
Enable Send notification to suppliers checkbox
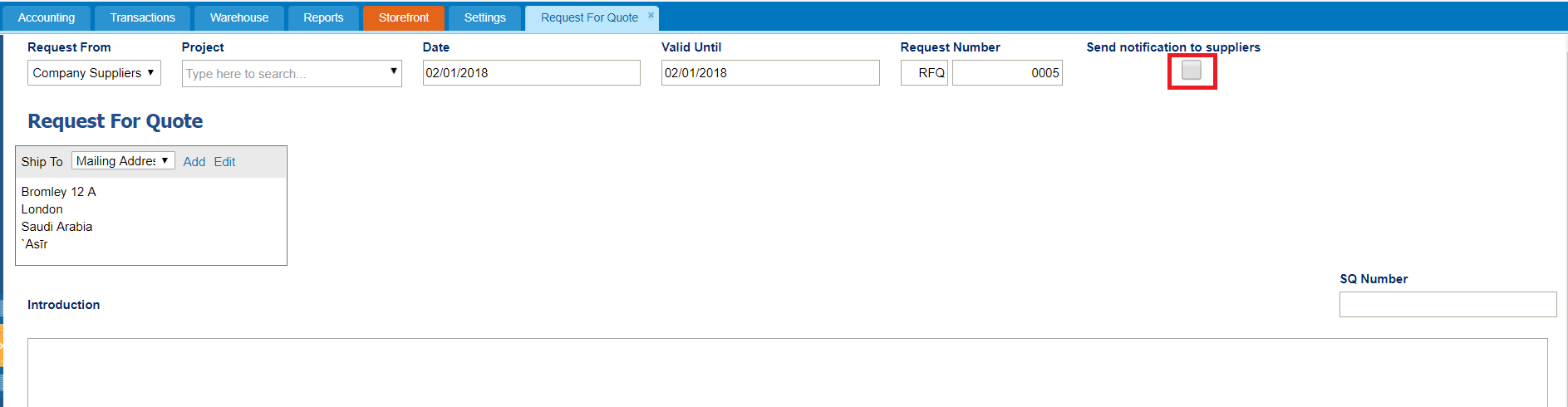(x=1192, y=71)
